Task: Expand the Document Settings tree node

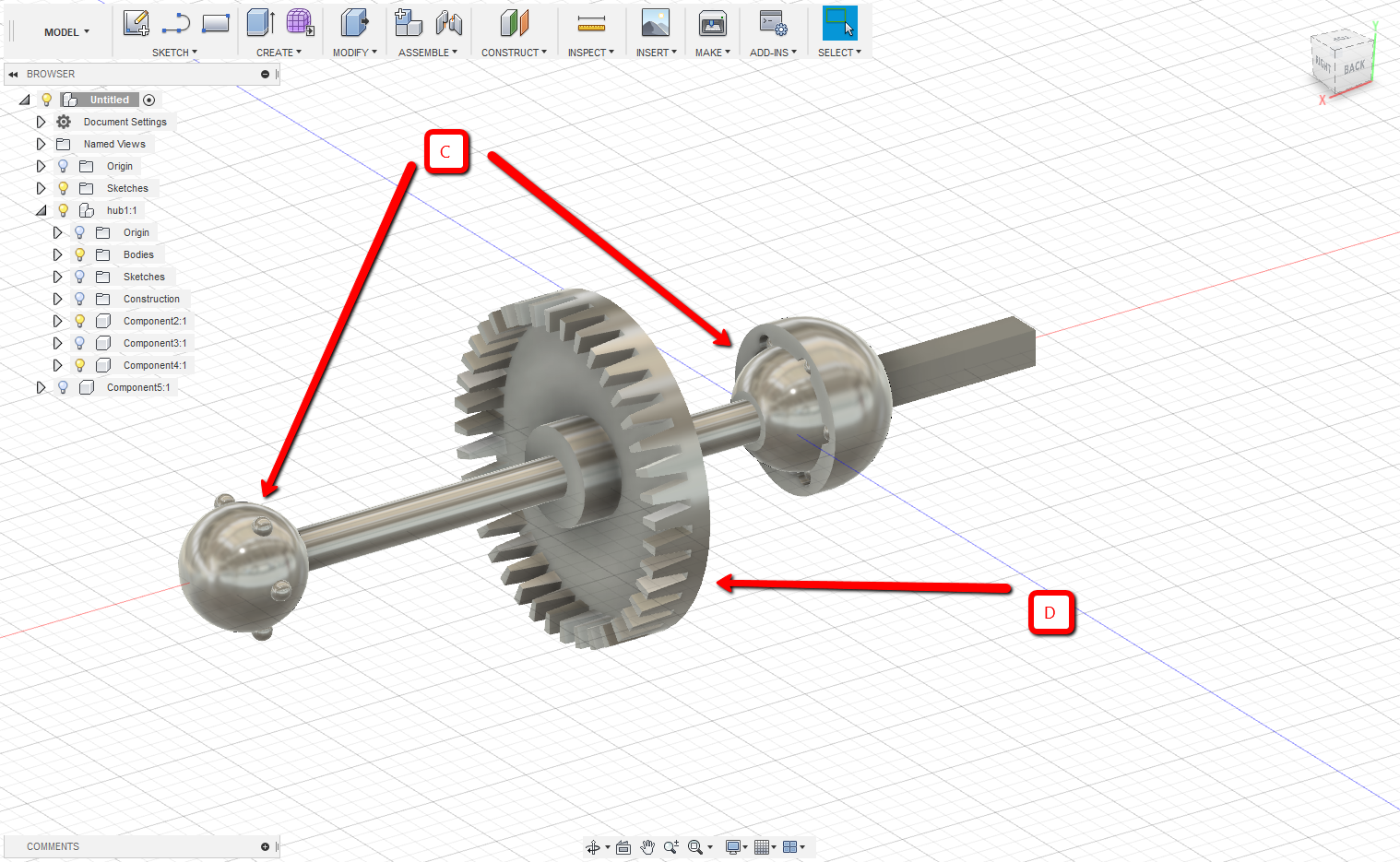Action: [x=41, y=122]
